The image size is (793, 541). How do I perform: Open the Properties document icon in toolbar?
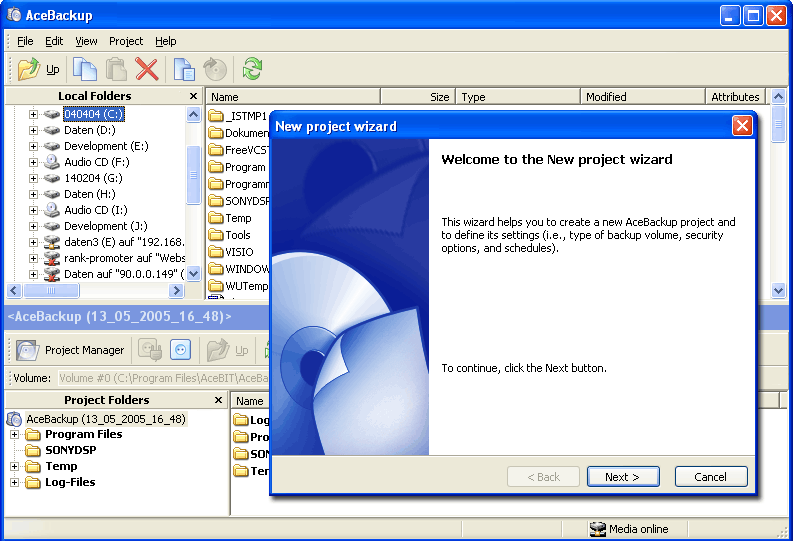(x=183, y=69)
